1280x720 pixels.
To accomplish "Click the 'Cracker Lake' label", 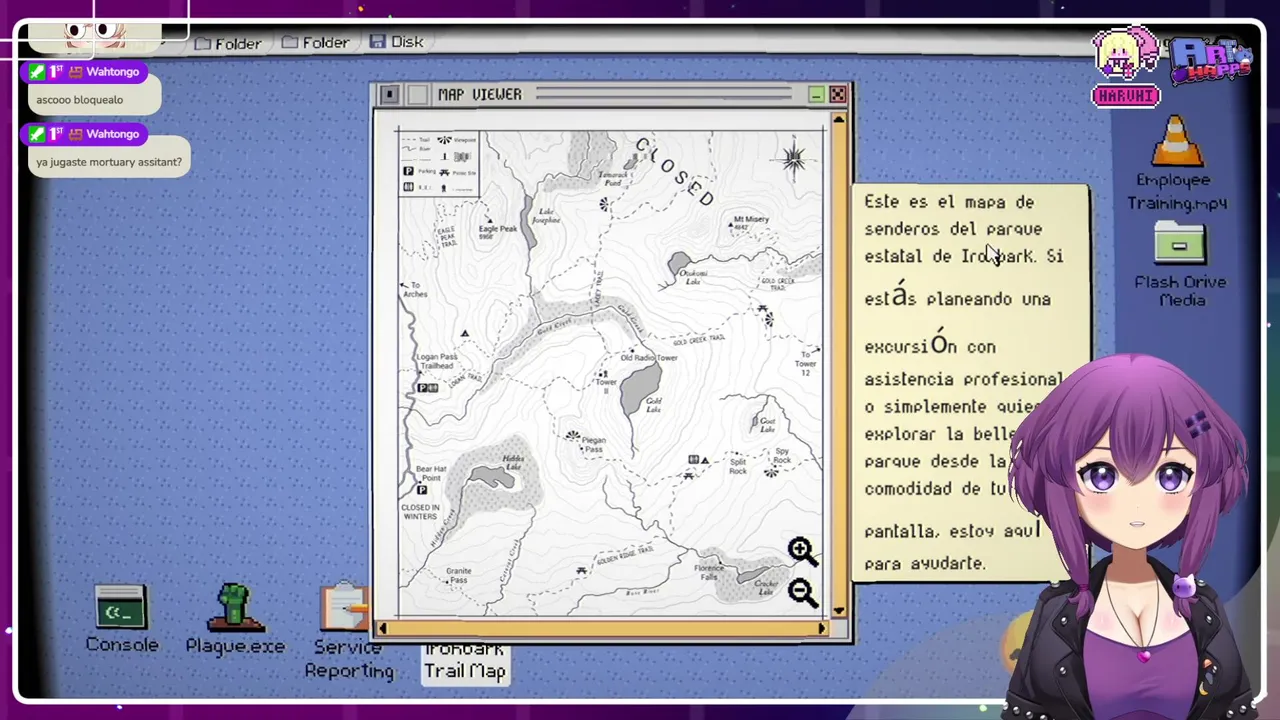I will click(x=766, y=587).
